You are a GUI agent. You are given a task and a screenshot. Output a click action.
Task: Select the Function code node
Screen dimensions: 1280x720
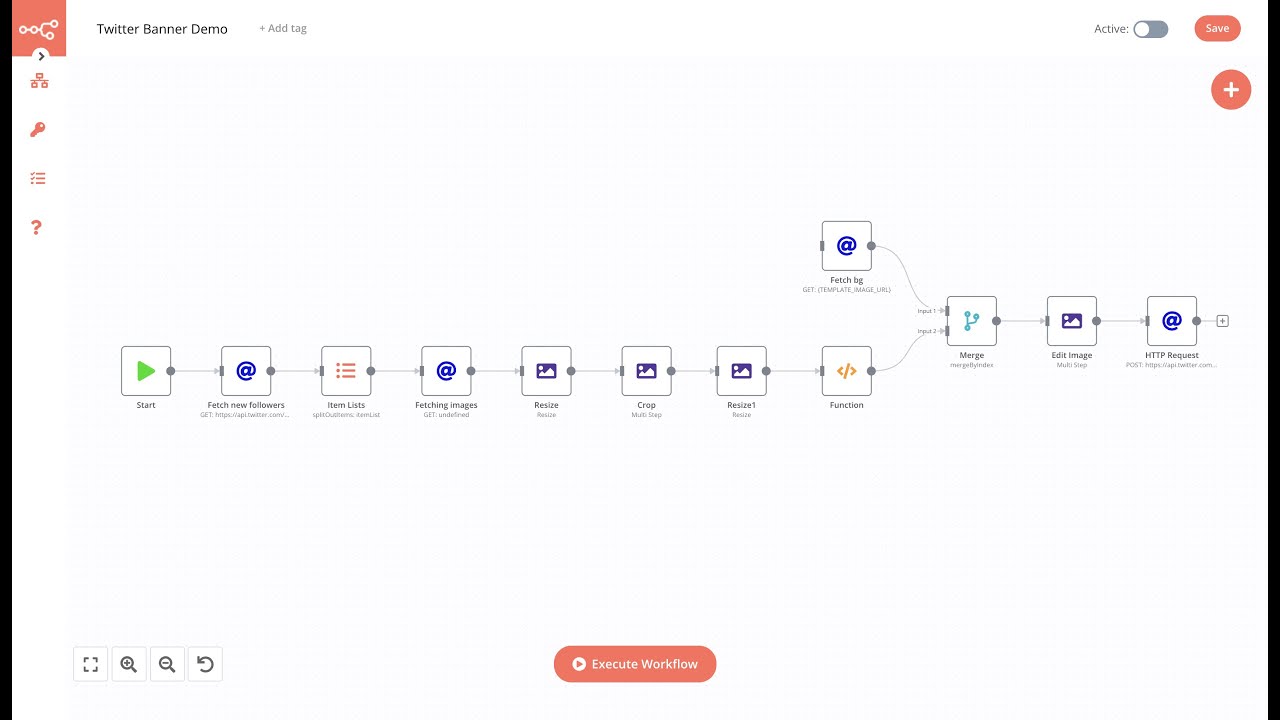pyautogui.click(x=846, y=371)
